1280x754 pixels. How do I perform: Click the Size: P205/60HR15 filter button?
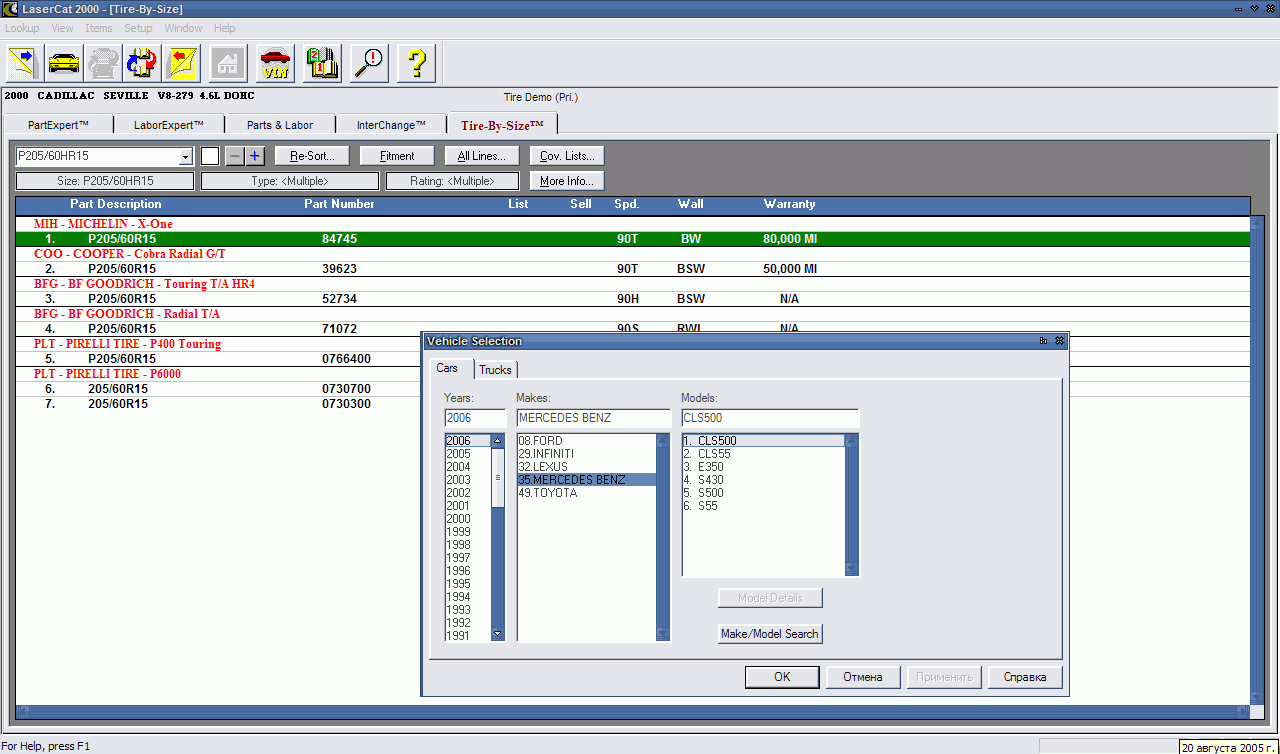click(105, 181)
